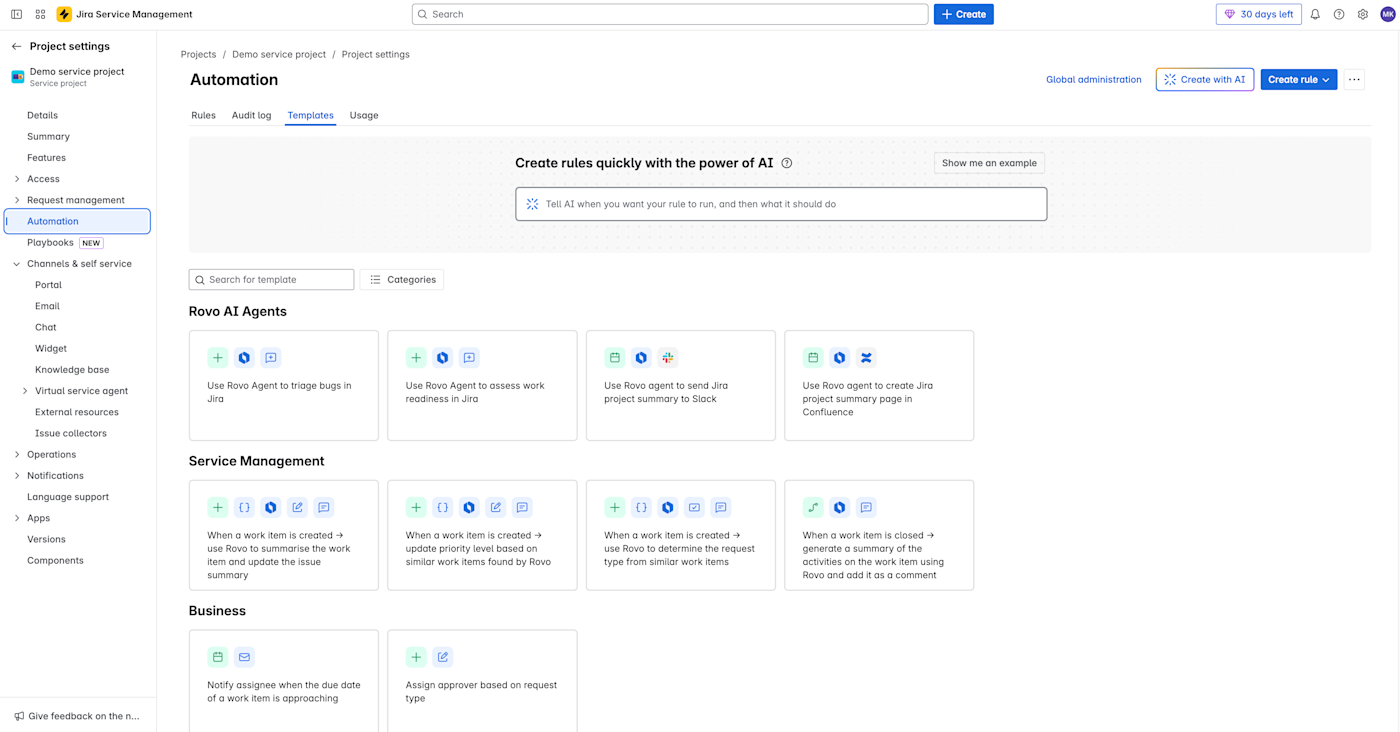The image size is (1400, 732).
Task: Open the Global administration link
Action: 1093,80
